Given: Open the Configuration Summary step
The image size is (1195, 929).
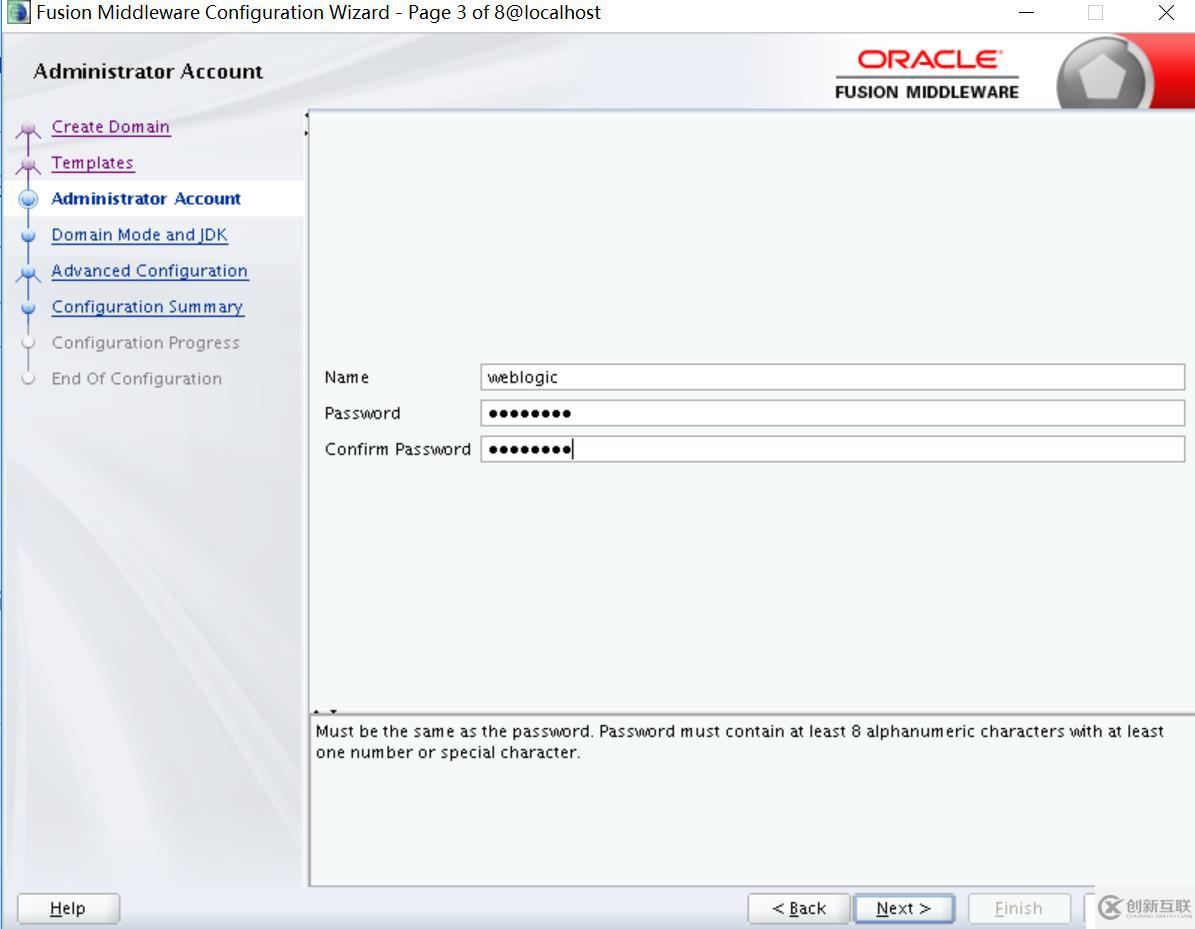Looking at the screenshot, I should tap(147, 306).
